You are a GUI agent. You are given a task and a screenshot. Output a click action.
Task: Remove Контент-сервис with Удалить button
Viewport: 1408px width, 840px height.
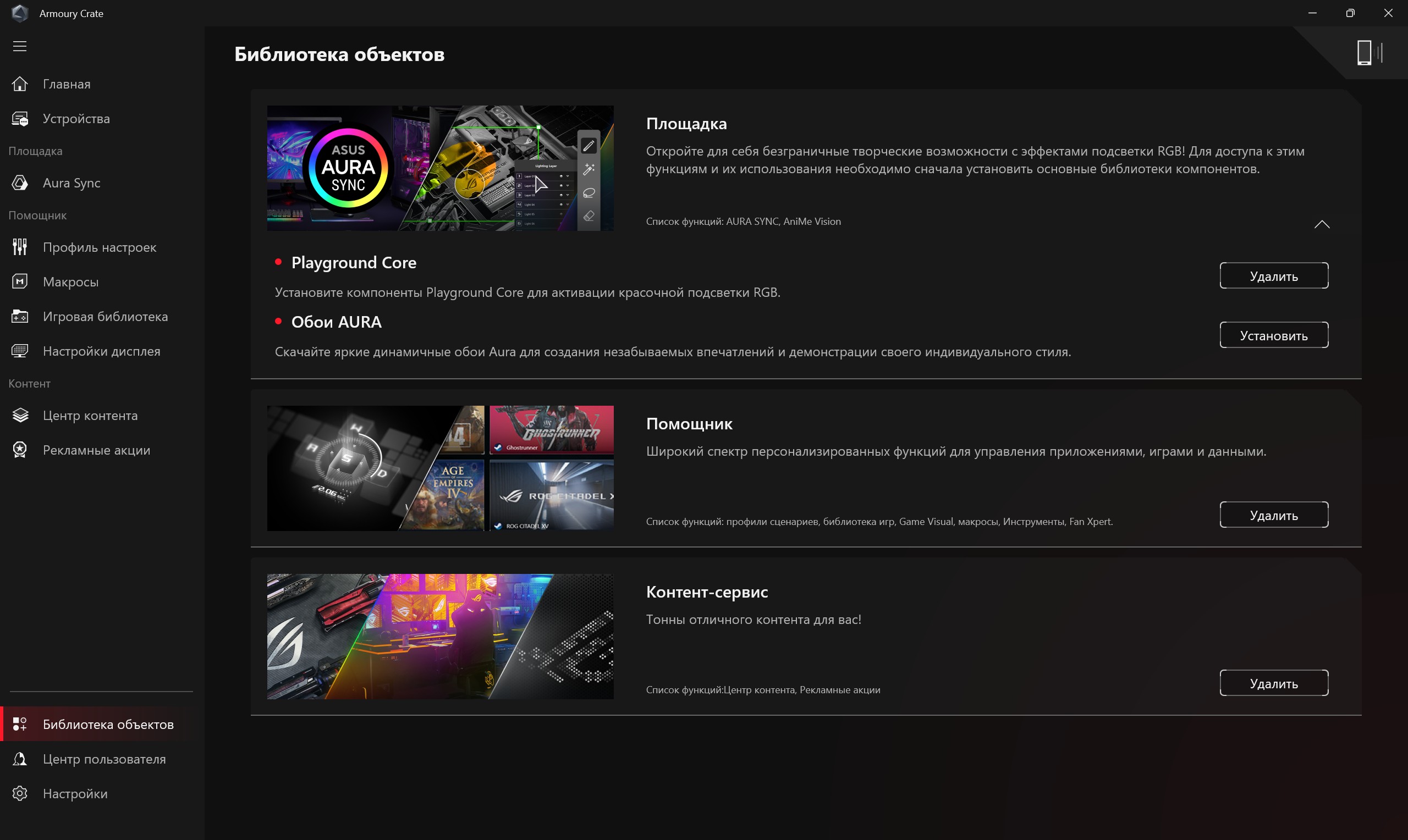click(1274, 683)
